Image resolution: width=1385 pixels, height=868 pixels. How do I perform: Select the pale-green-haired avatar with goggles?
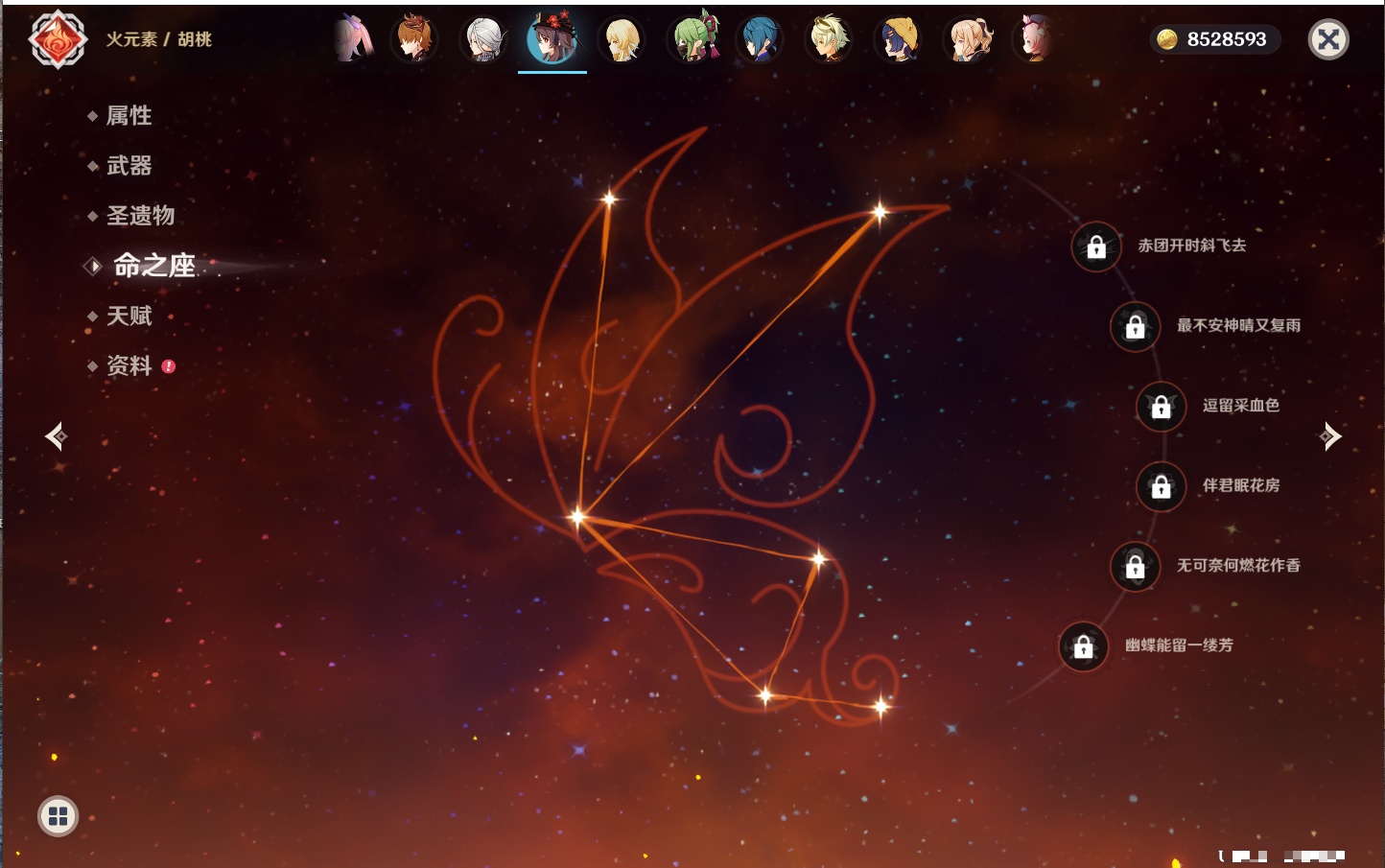tap(829, 39)
